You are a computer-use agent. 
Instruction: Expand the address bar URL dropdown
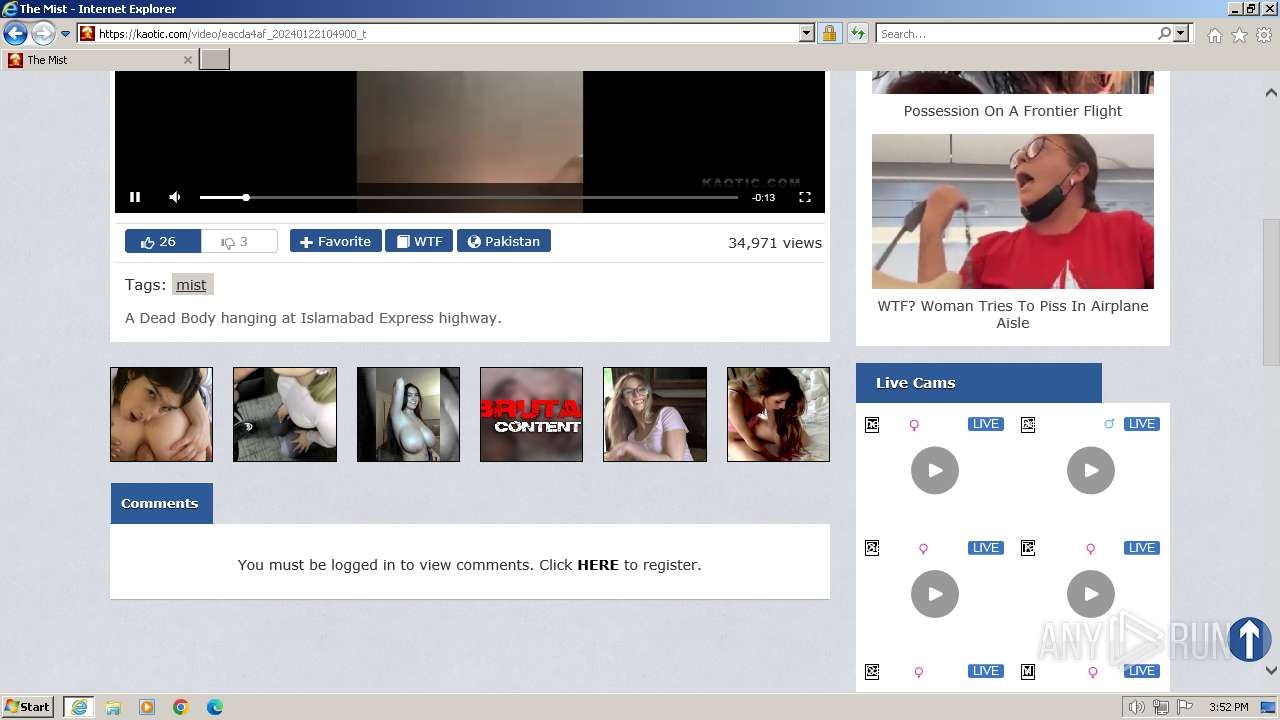point(807,34)
